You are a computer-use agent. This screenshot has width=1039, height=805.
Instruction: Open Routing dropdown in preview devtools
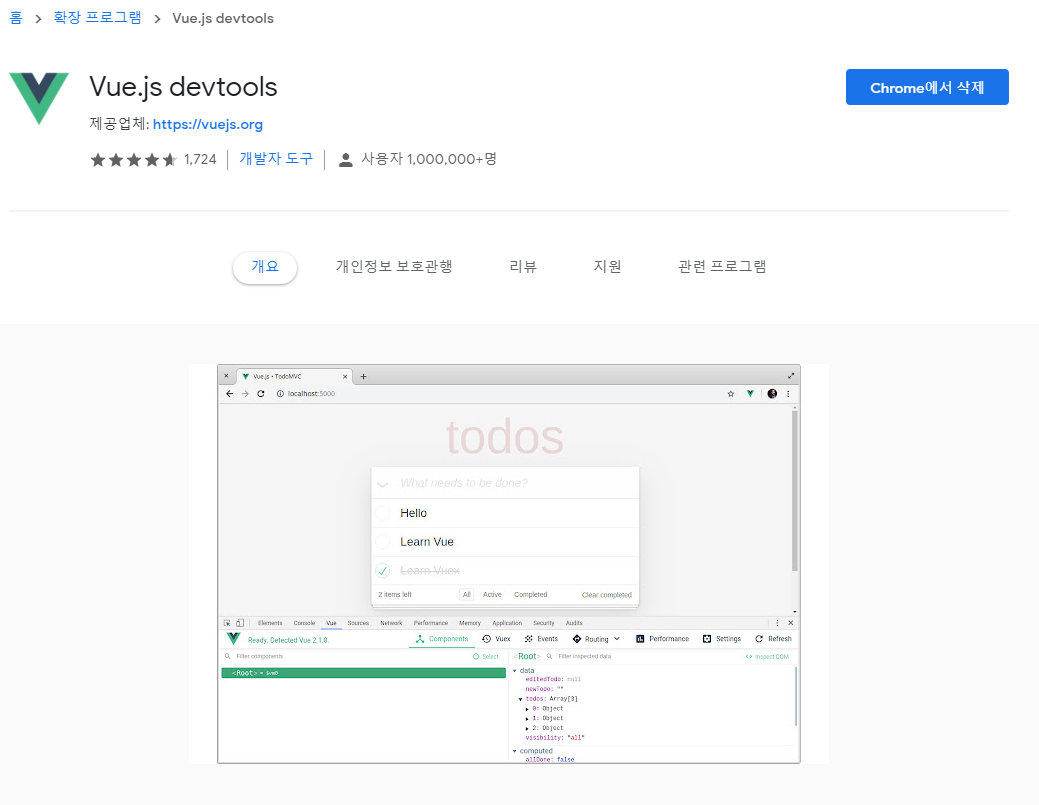click(596, 639)
